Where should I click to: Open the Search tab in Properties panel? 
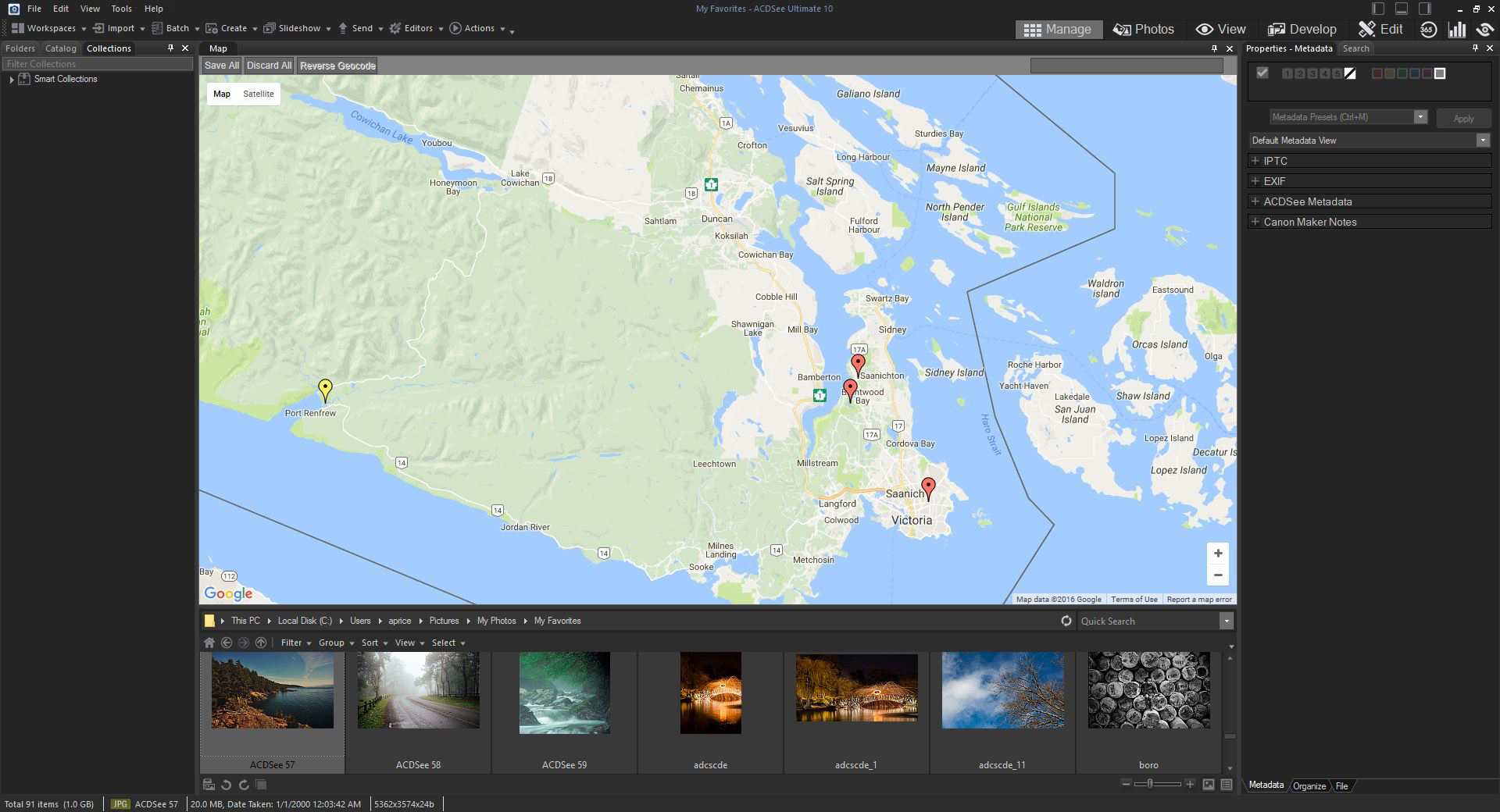pyautogui.click(x=1355, y=48)
